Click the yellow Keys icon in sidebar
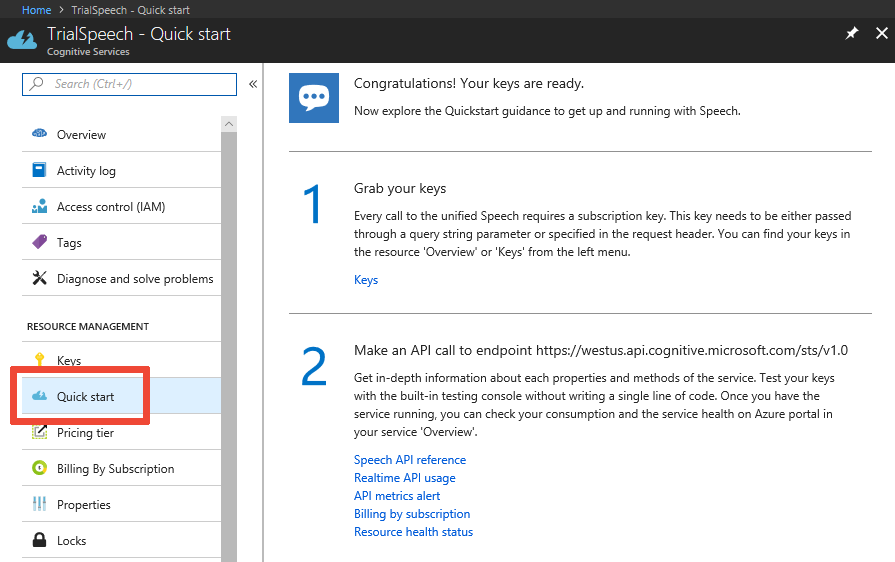The width and height of the screenshot is (895, 562). click(40, 360)
